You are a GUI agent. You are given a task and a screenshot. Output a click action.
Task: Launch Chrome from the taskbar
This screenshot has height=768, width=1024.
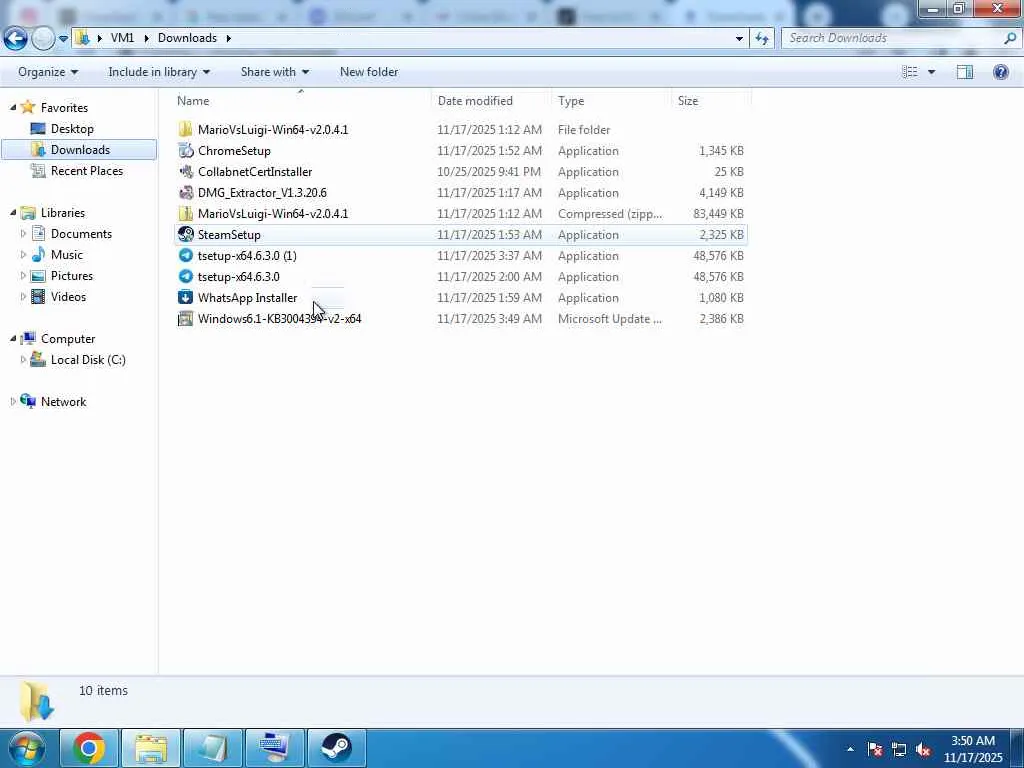[89, 748]
